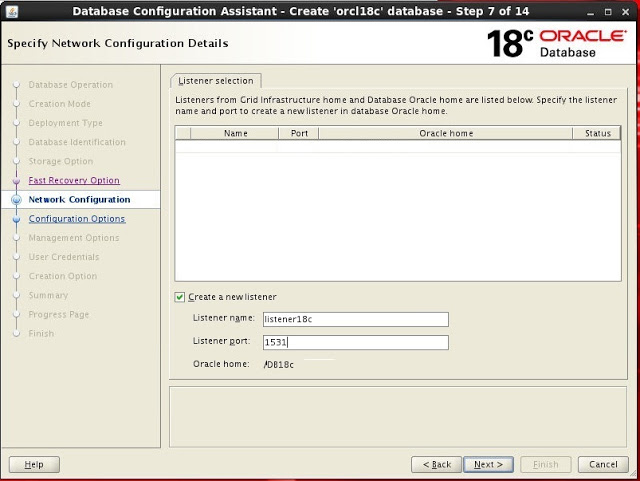Go to the Fast Recovery Option step

[x=74, y=181]
